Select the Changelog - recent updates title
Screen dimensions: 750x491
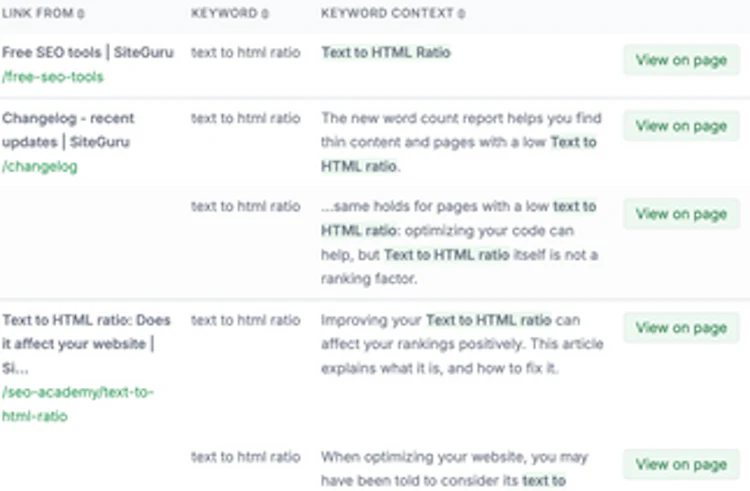point(68,130)
